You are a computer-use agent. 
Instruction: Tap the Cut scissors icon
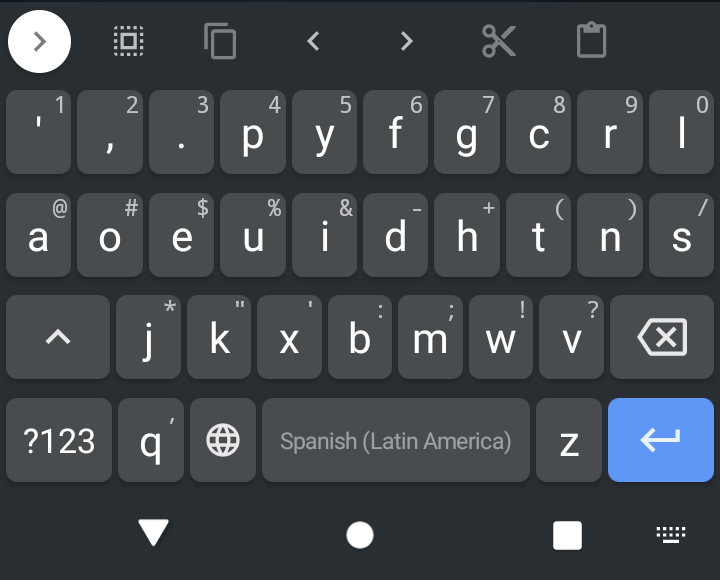tap(499, 41)
